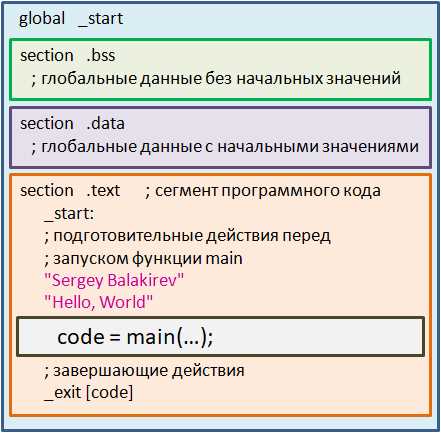Click the '_exit [code]' line
The image size is (441, 433).
coord(89,393)
